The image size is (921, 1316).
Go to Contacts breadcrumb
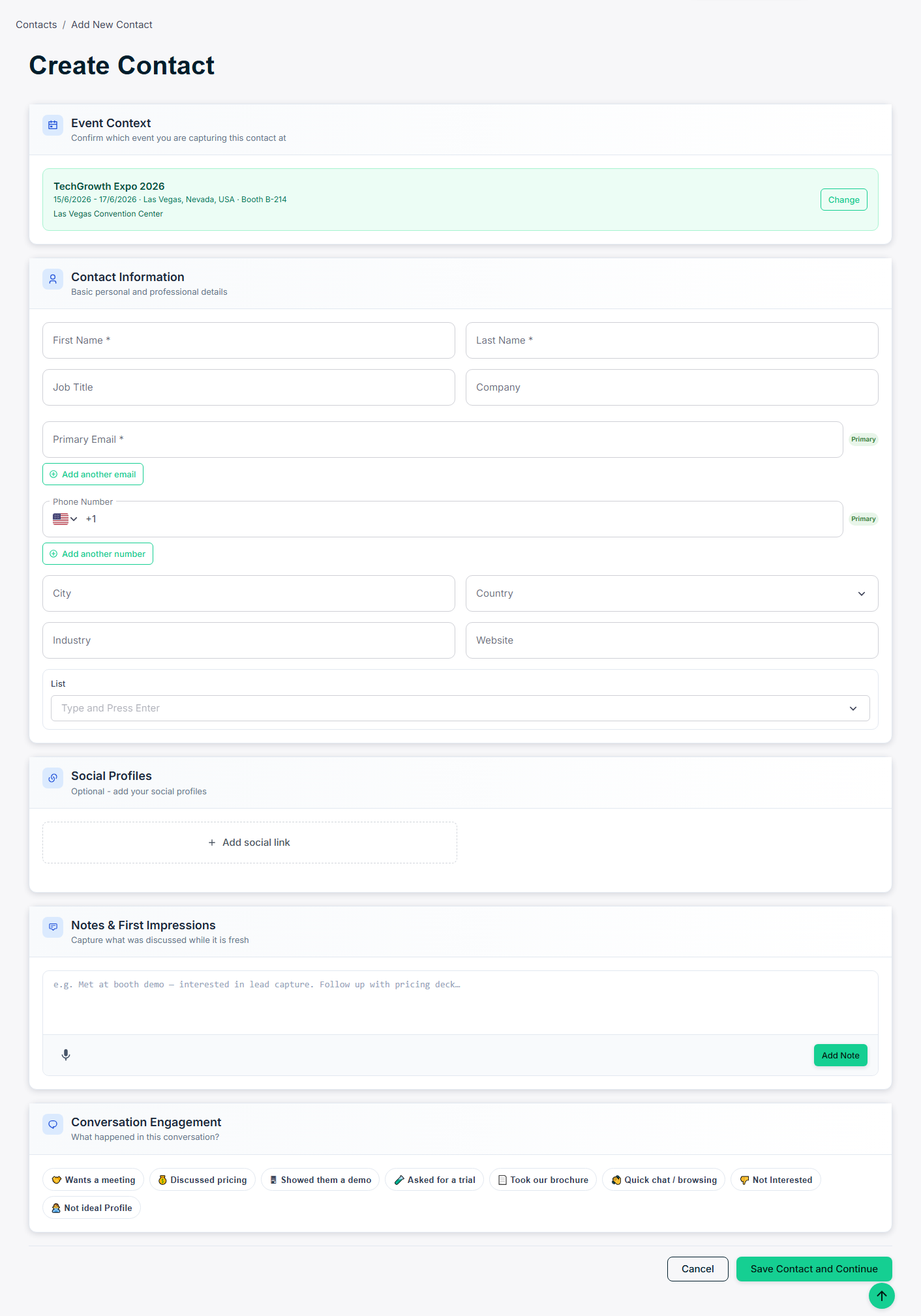(x=36, y=25)
